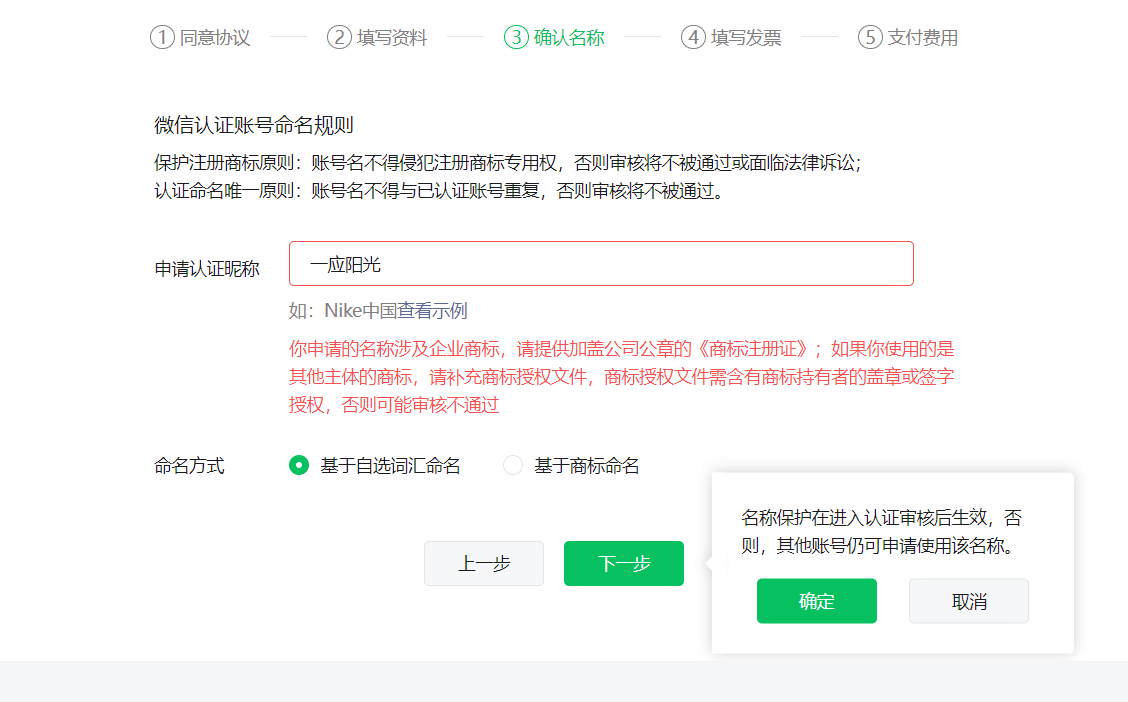
Task: Dismiss the popup with 取消
Action: [968, 601]
